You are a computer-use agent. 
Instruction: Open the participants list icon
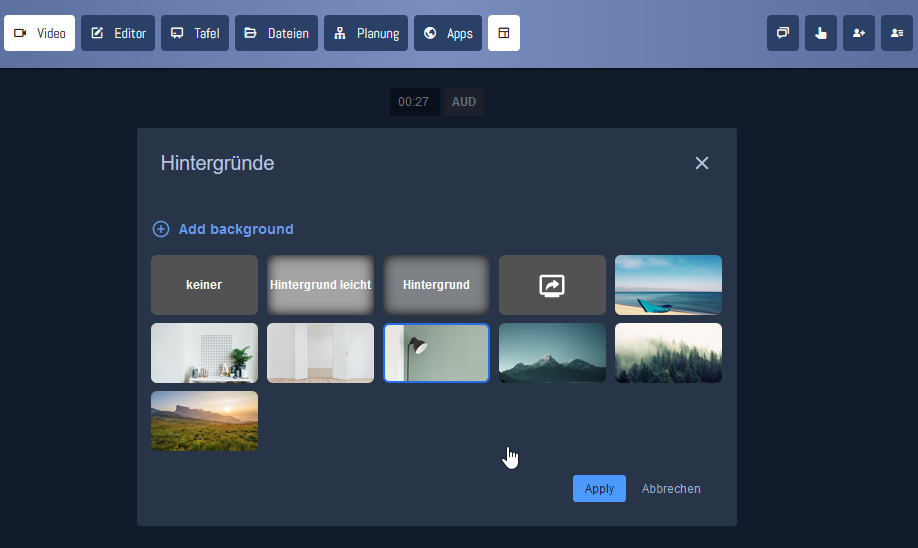897,33
